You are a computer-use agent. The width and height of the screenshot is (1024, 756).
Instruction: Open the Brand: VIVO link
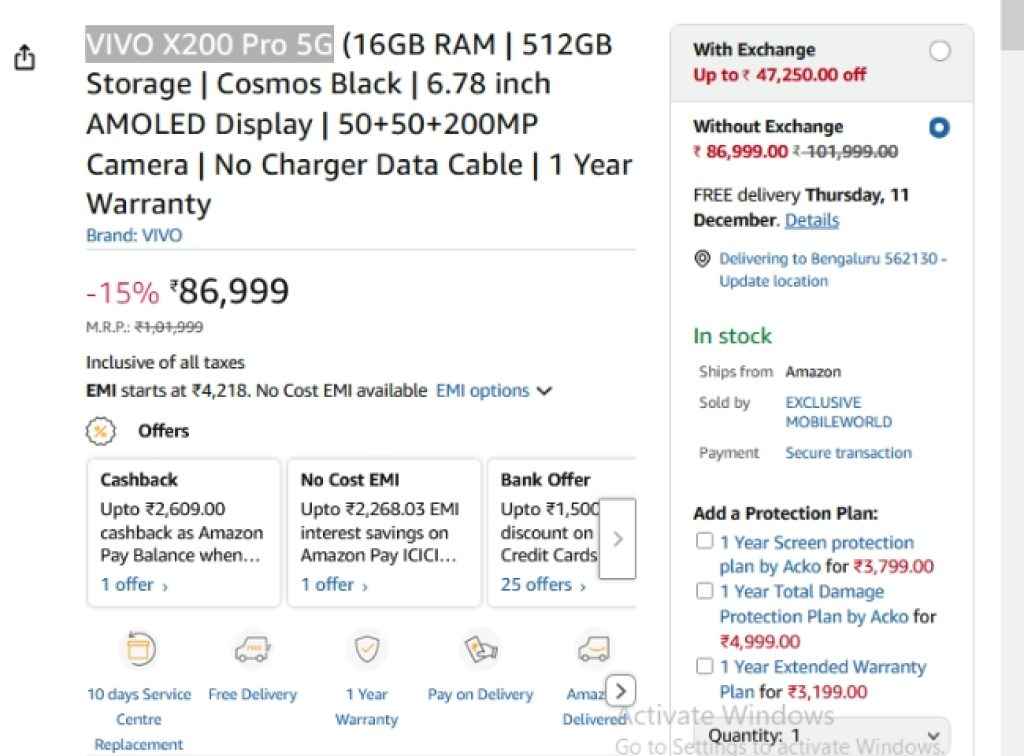tap(134, 236)
